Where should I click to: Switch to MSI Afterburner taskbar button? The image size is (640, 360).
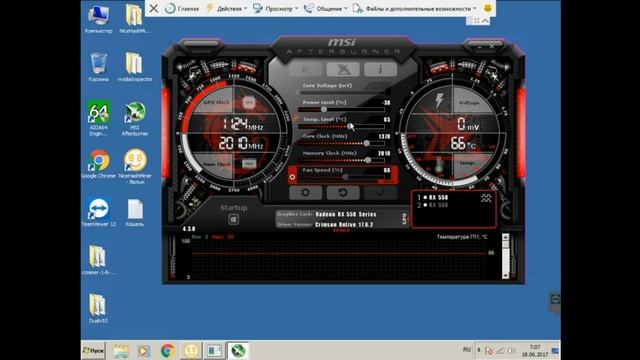tap(238, 351)
